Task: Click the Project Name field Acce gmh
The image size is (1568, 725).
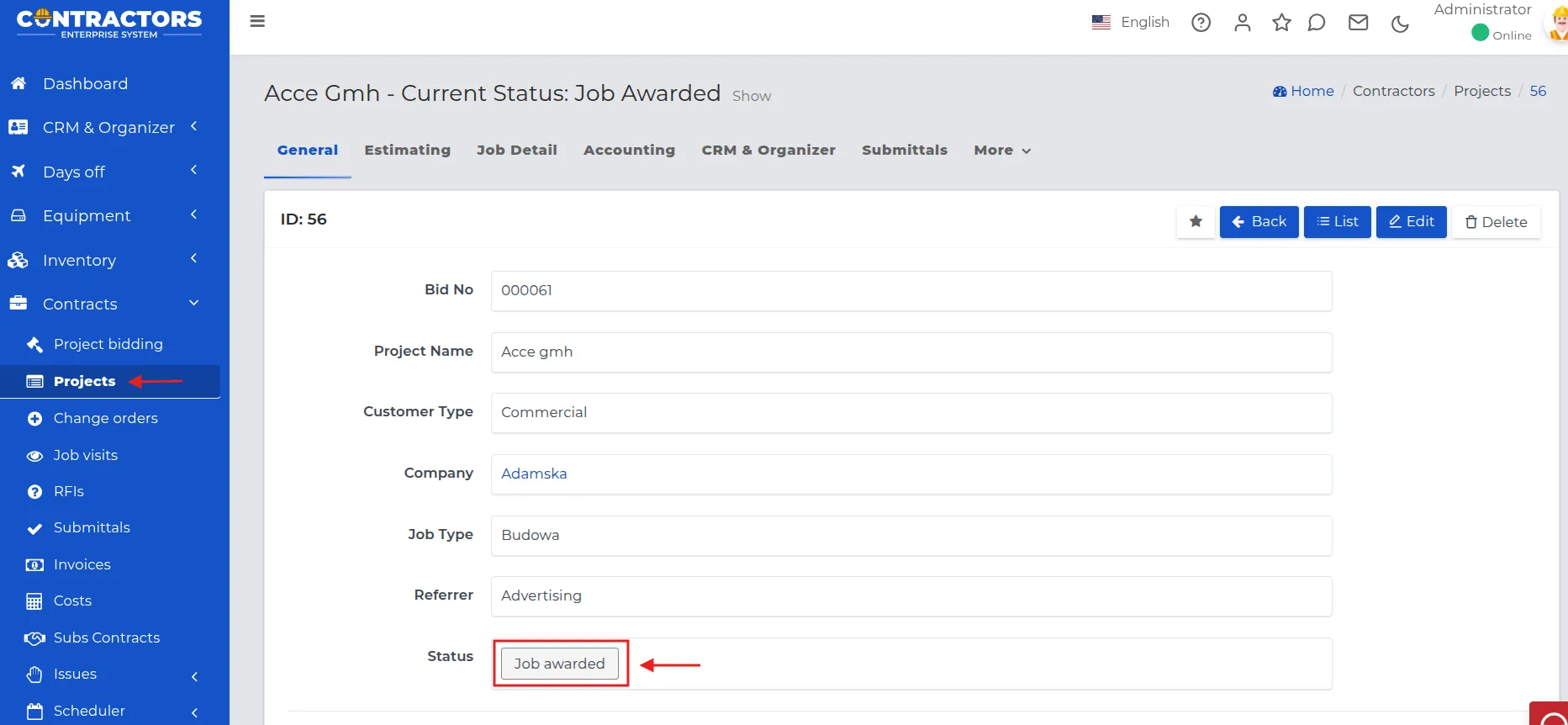Action: tap(911, 352)
